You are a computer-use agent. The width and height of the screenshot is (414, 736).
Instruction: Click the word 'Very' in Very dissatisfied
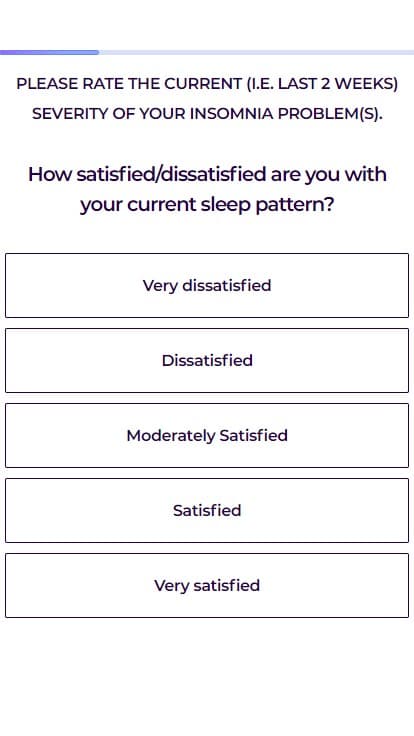(160, 286)
